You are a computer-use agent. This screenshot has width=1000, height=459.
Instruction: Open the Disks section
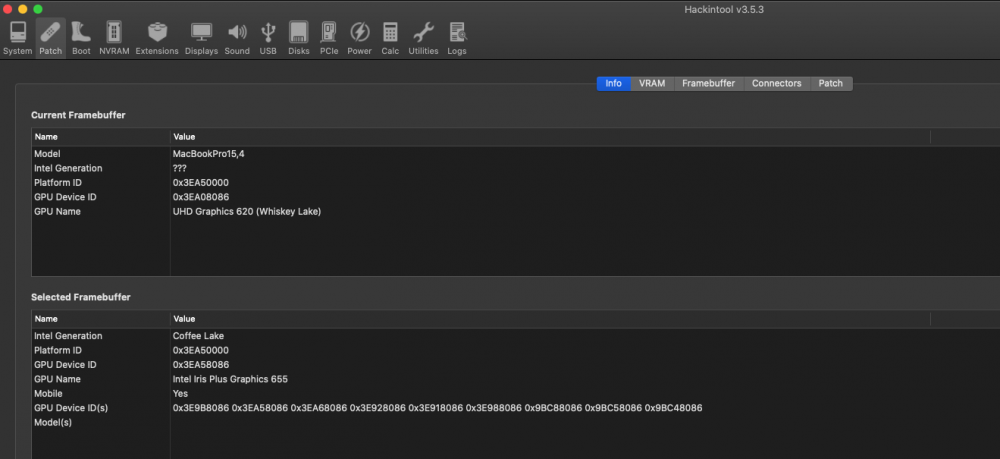tap(298, 38)
